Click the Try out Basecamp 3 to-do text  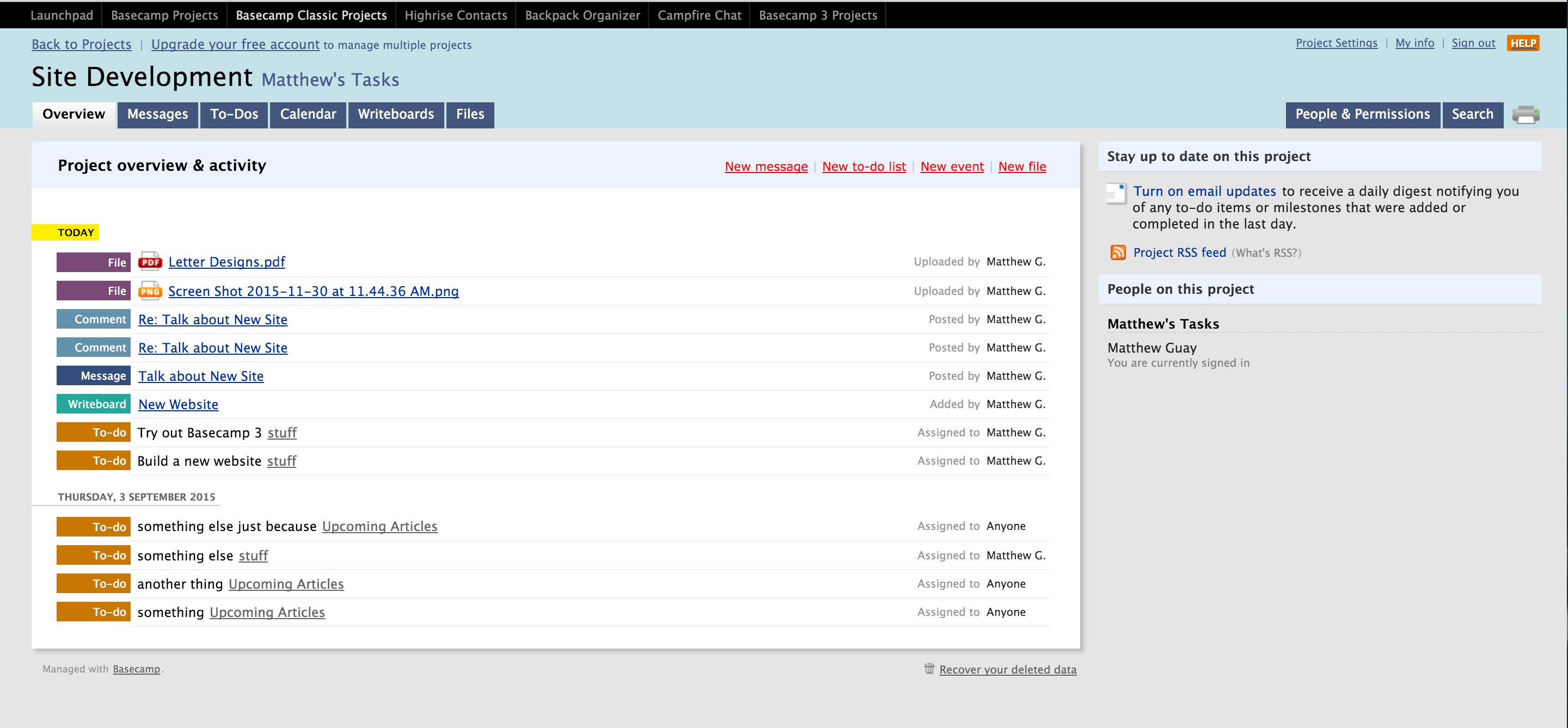coord(200,433)
